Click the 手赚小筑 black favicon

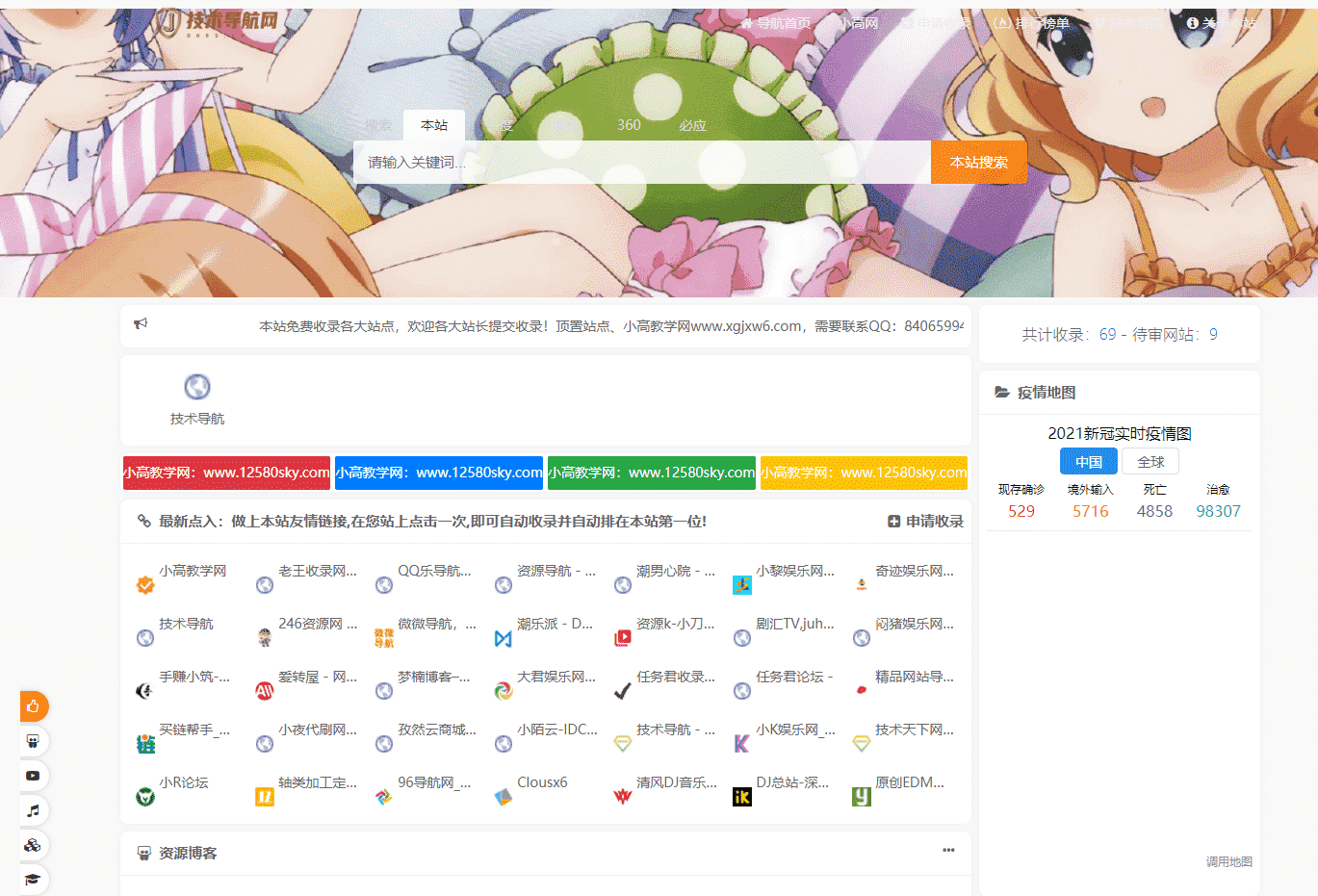145,690
